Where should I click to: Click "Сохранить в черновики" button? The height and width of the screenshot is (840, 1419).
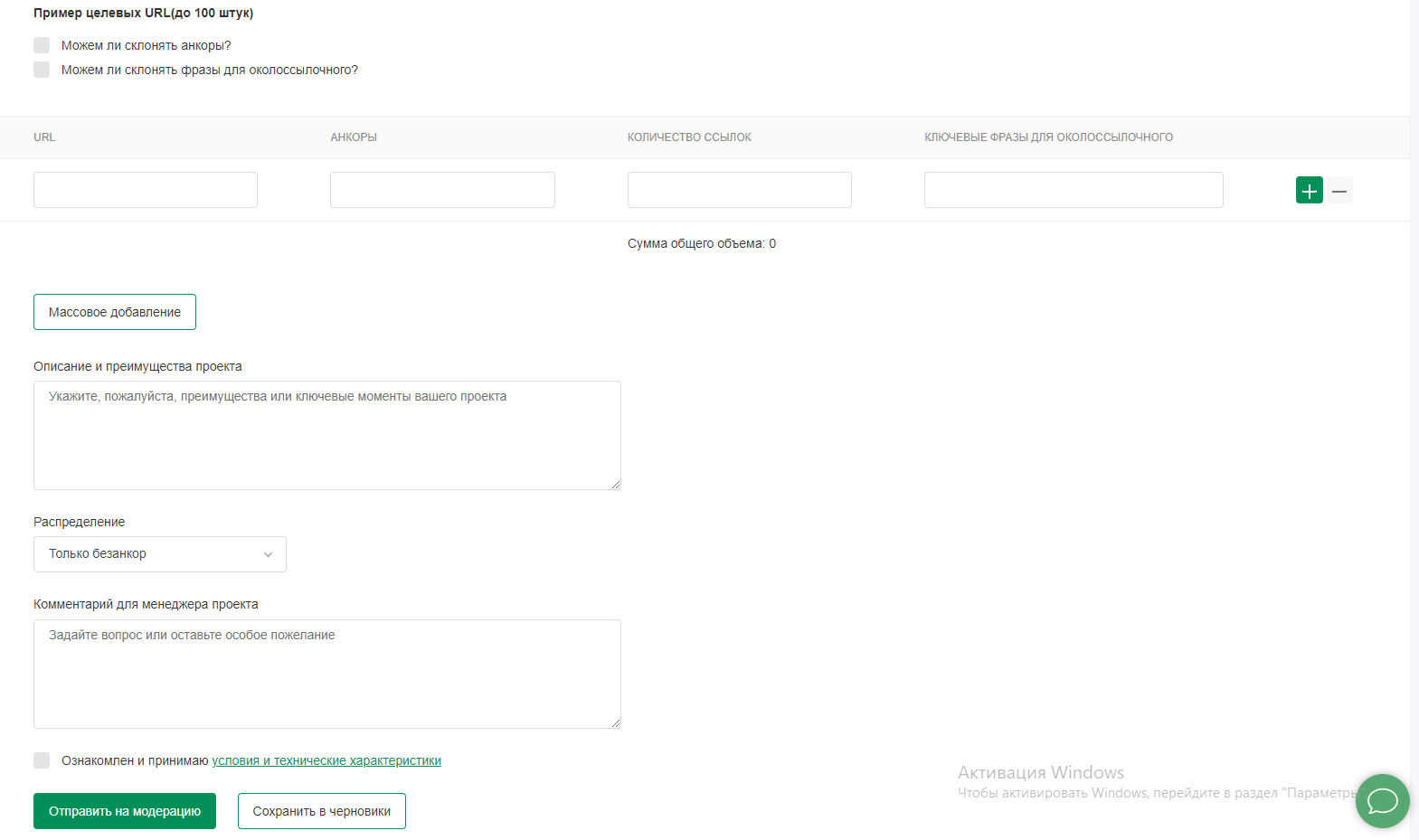(321, 811)
